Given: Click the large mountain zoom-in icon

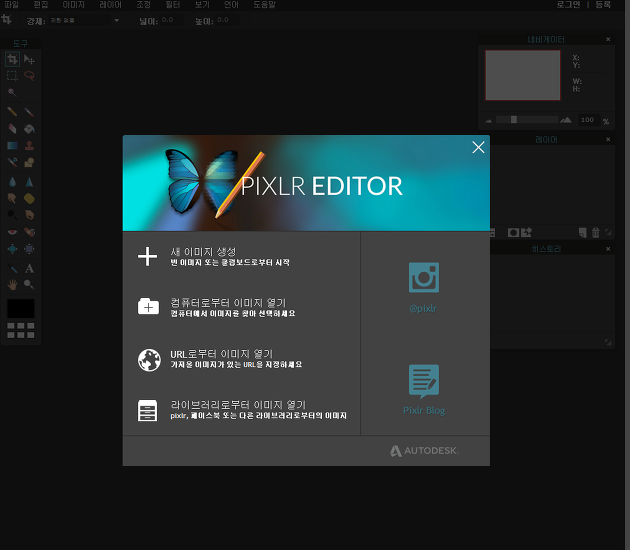Looking at the screenshot, I should (566, 120).
